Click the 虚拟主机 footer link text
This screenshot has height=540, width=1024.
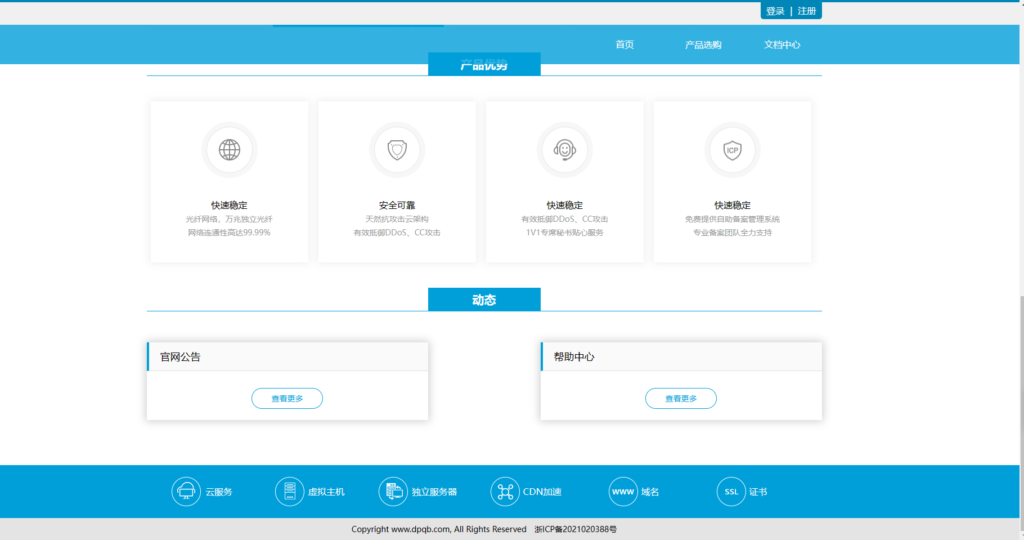[326, 492]
